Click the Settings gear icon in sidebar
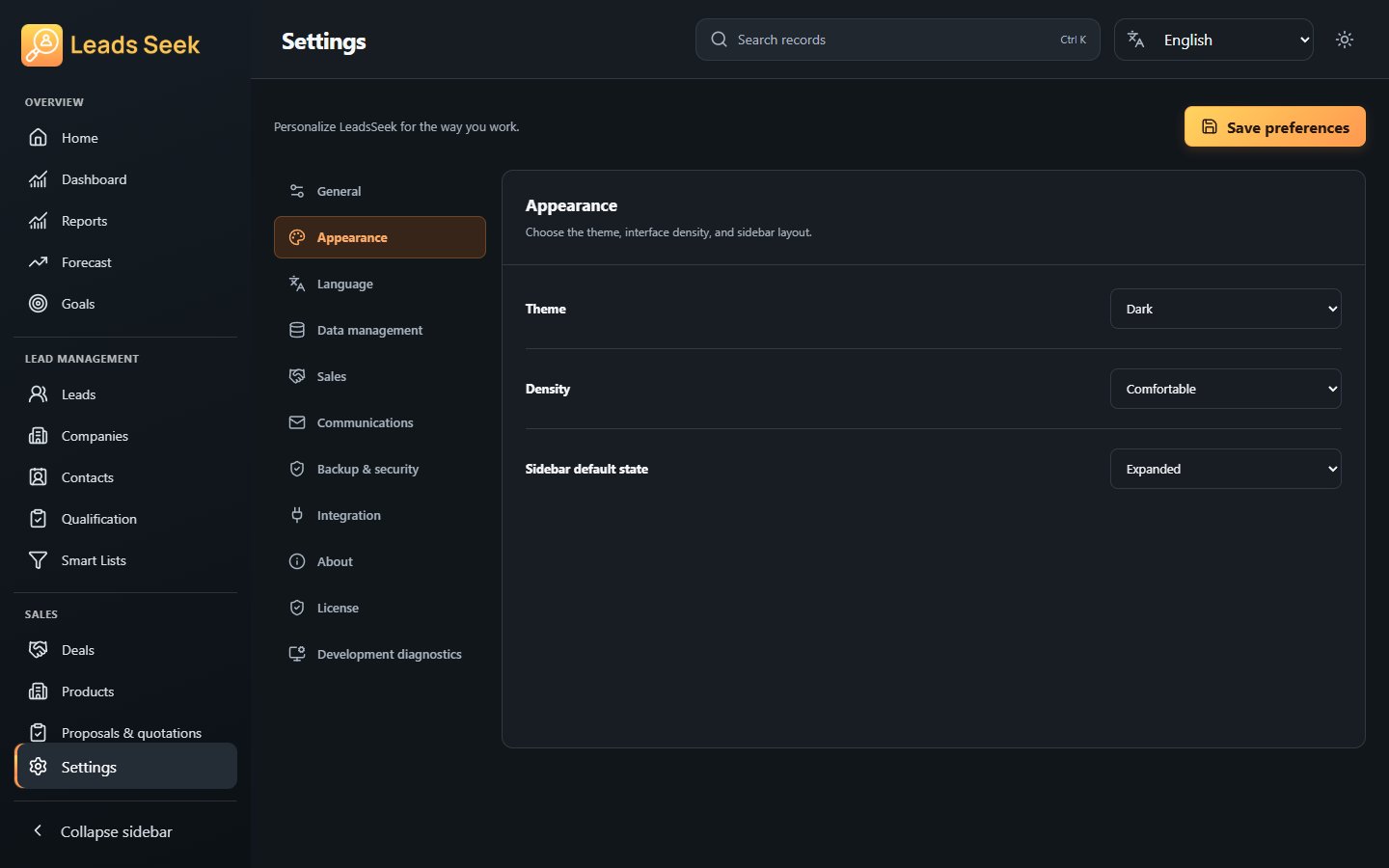 [x=38, y=767]
